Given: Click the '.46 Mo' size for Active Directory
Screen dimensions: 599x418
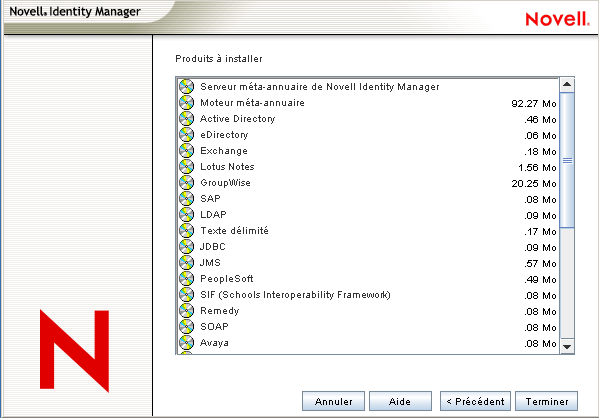Looking at the screenshot, I should point(540,120).
